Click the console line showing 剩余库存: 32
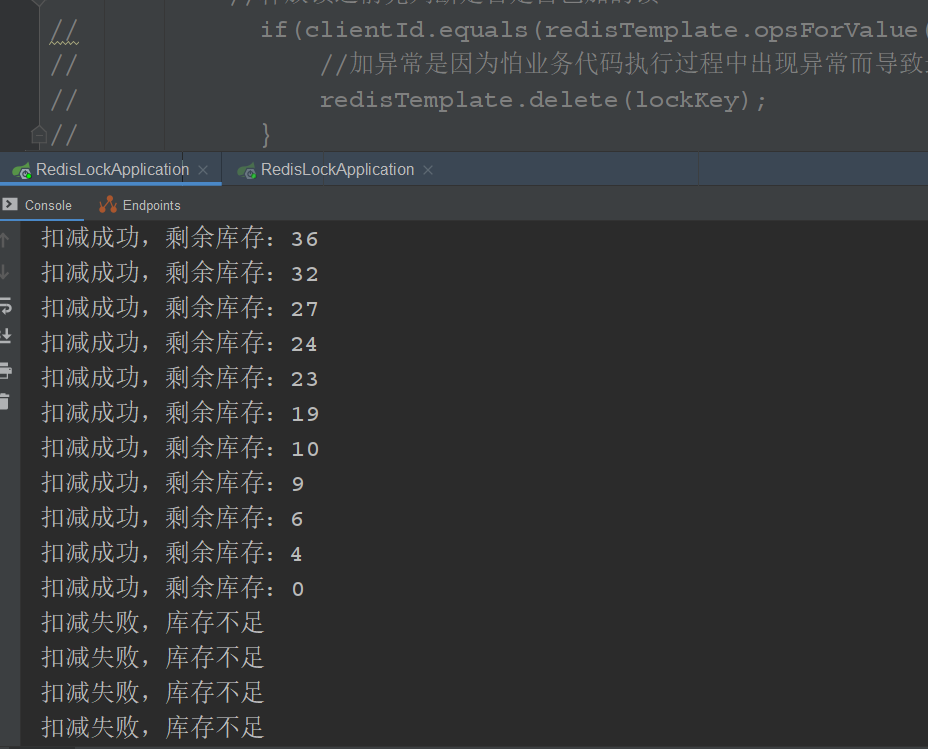Image resolution: width=928 pixels, height=749 pixels. pos(180,273)
